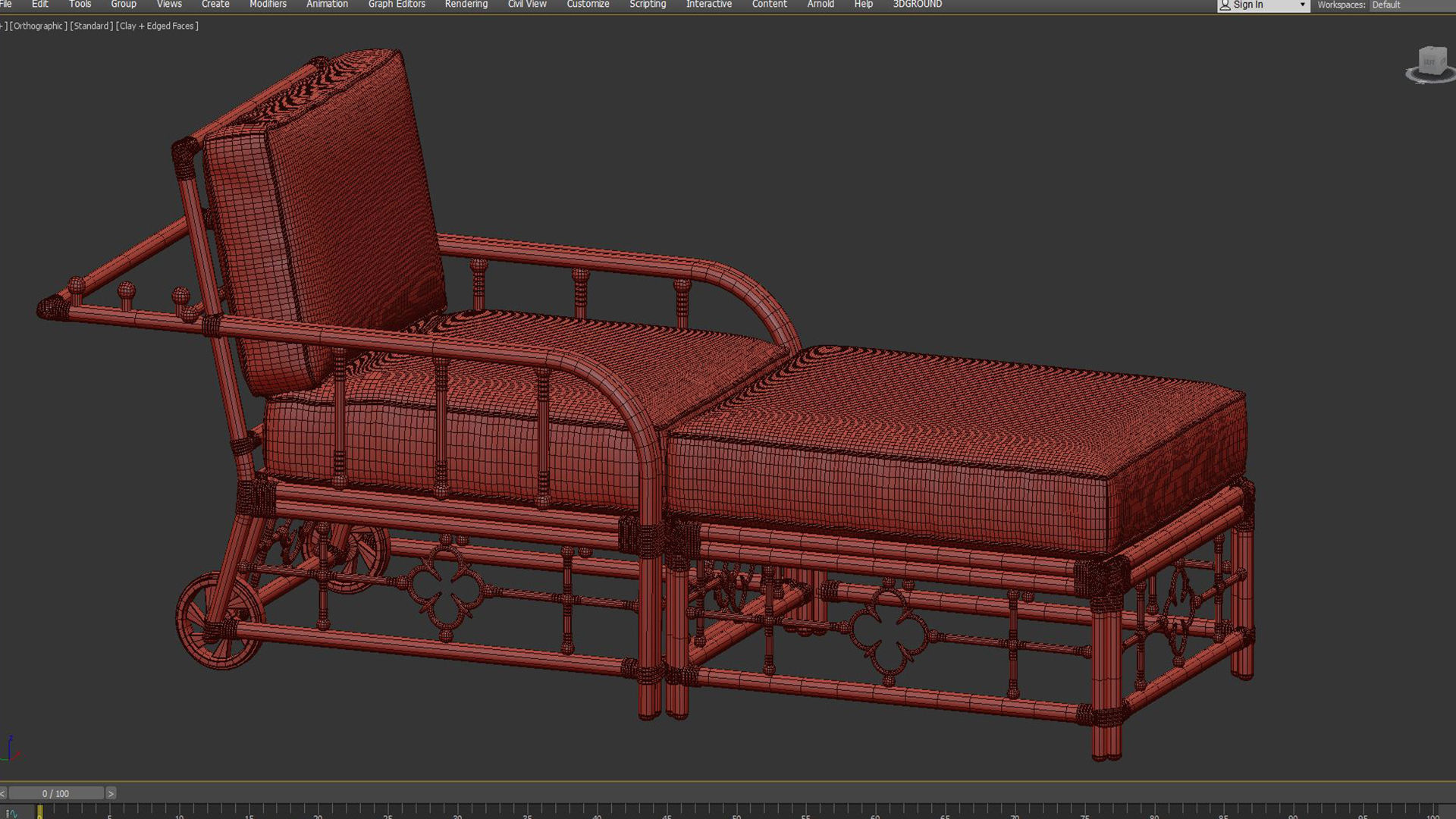The image size is (1456, 819).
Task: Open the Create menu
Action: pos(215,5)
